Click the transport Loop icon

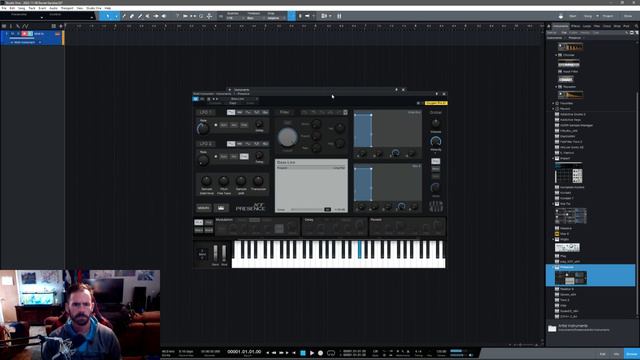(331, 353)
